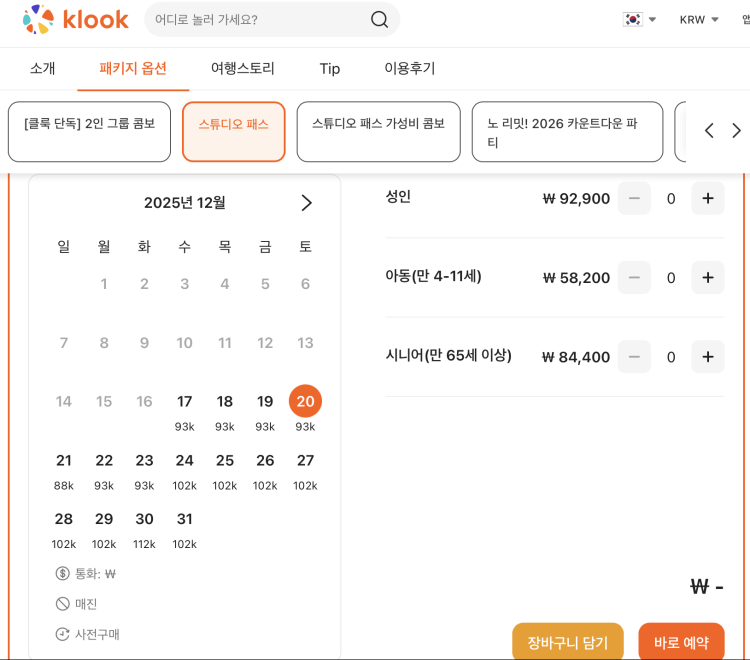Go to next month in calendar
This screenshot has height=660, width=750.
pos(306,203)
